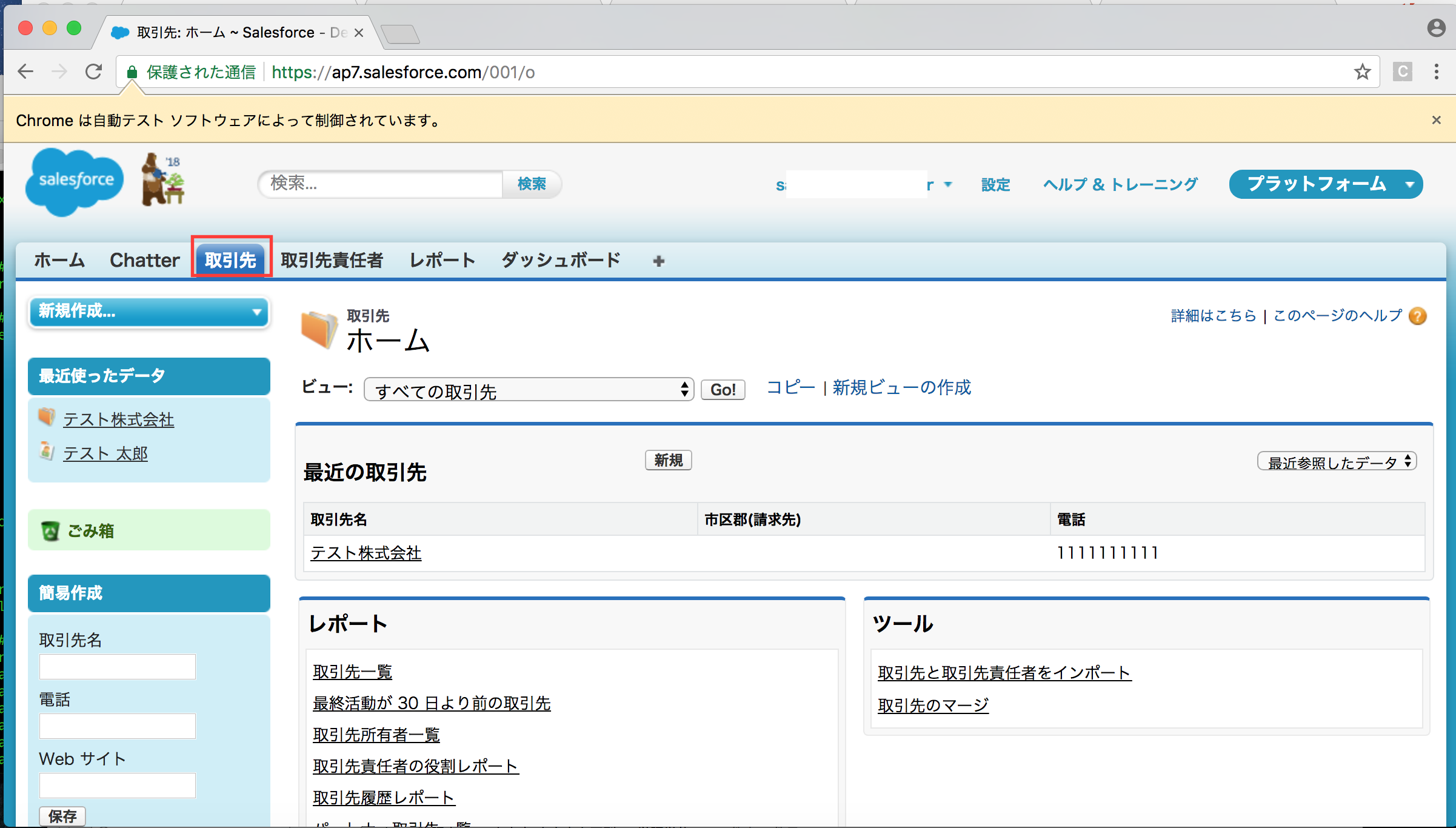Open 最終活動が 30 日より前の取引先 report
The image size is (1456, 828).
pos(432,703)
